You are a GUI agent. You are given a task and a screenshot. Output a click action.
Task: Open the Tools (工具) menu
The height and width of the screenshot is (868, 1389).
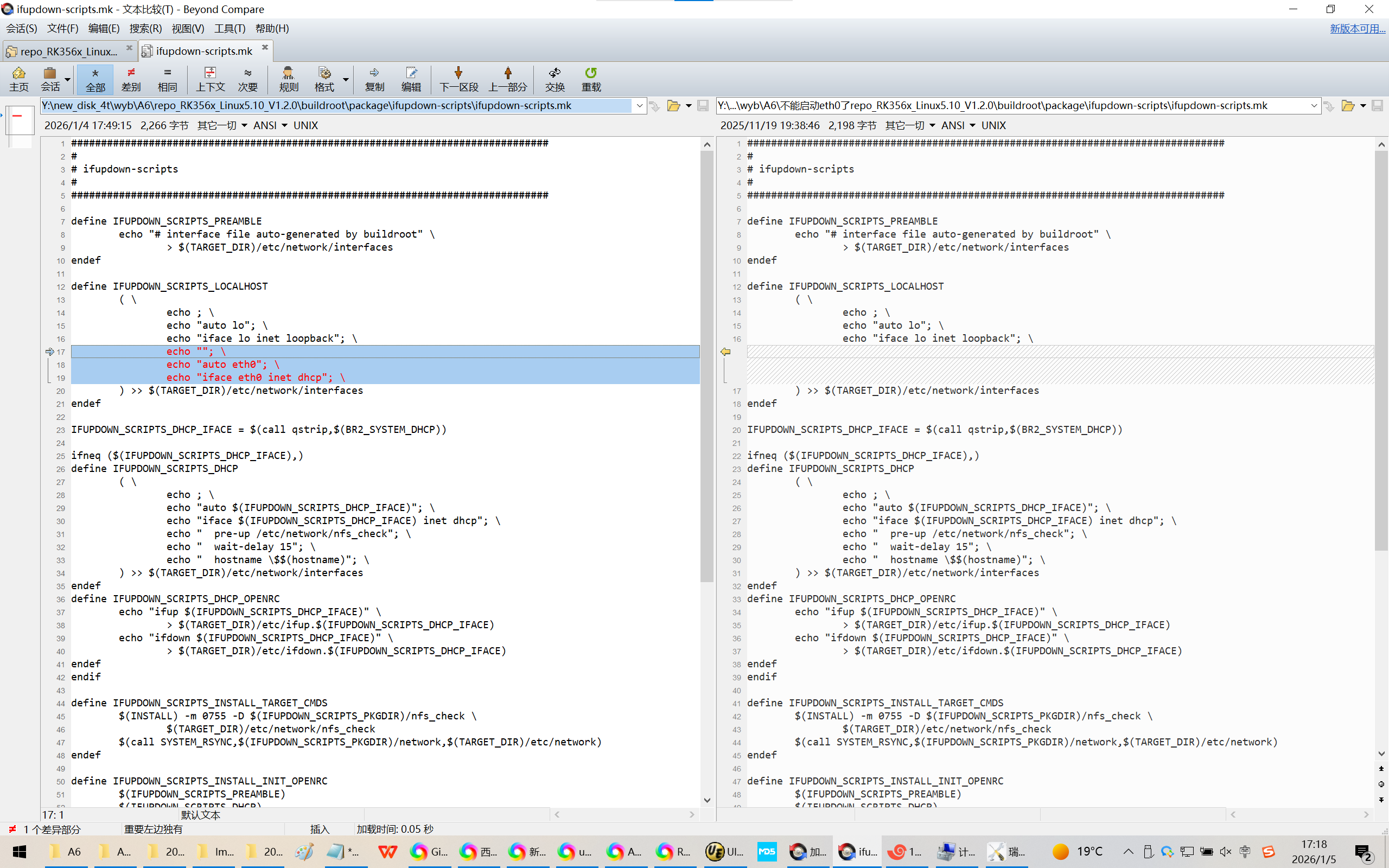(x=230, y=28)
